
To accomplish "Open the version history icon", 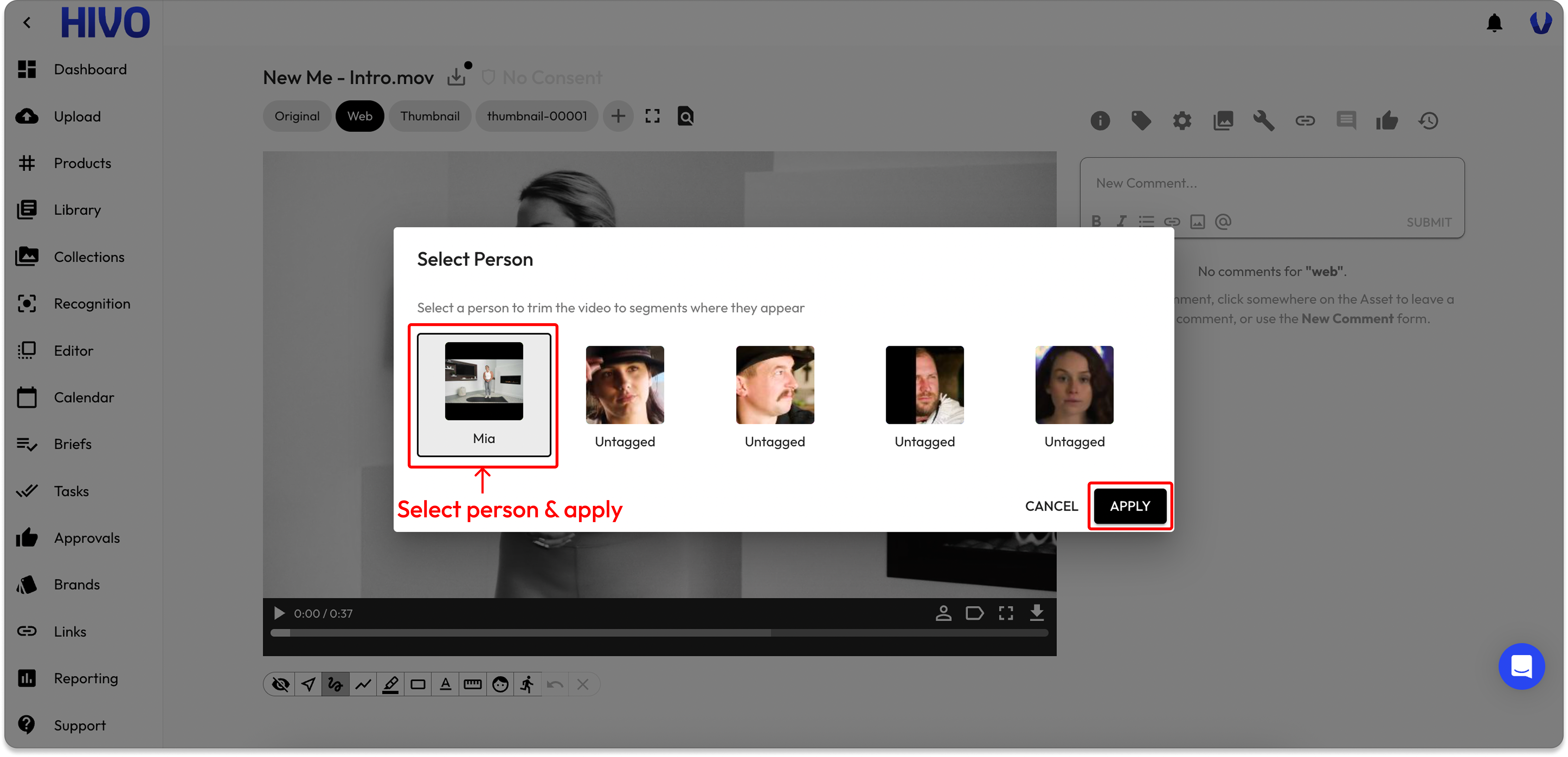I will (x=1428, y=121).
